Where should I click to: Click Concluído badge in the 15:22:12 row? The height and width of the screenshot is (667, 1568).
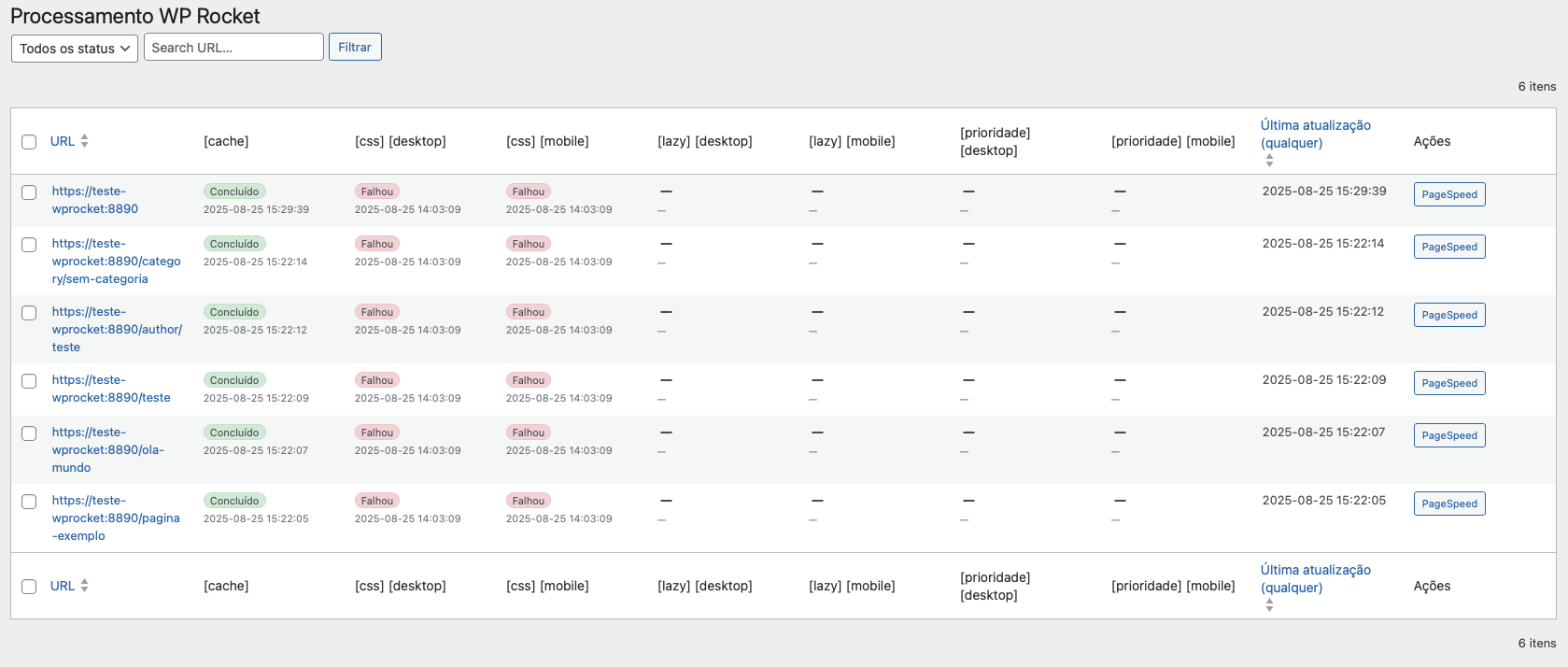(234, 312)
